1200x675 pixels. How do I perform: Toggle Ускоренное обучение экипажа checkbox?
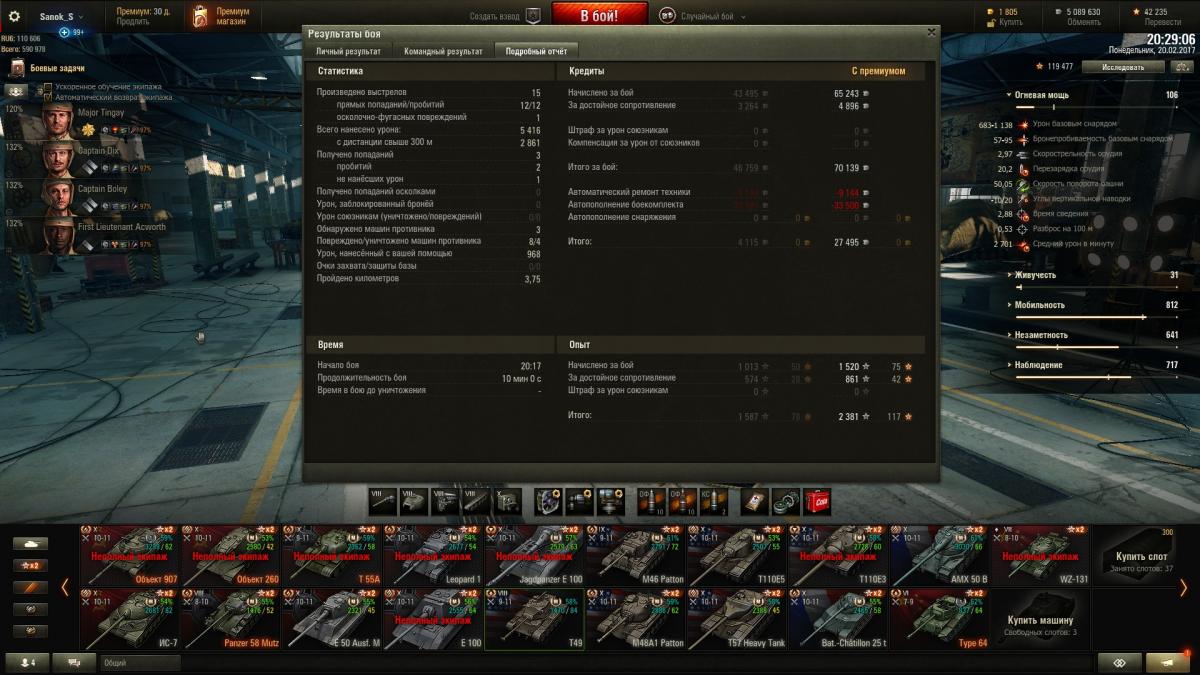(48, 88)
